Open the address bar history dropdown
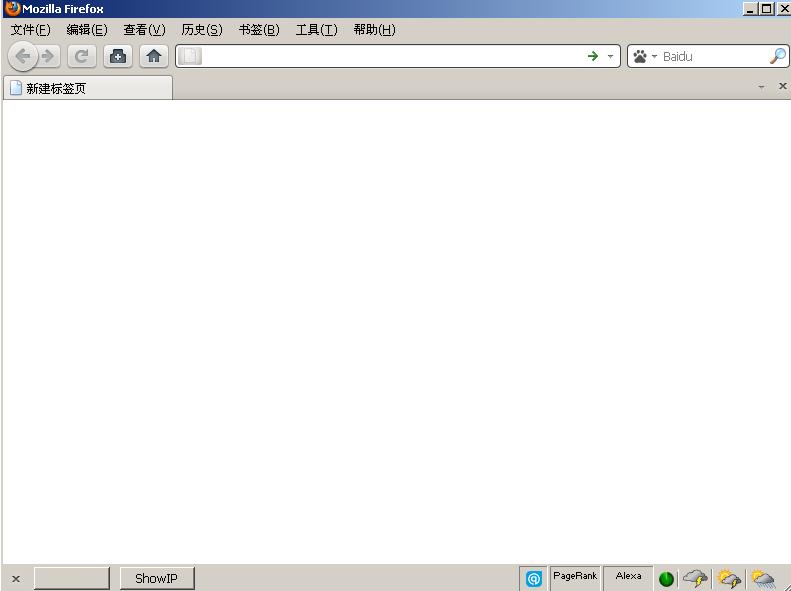This screenshot has height=591, width=791. tap(610, 56)
